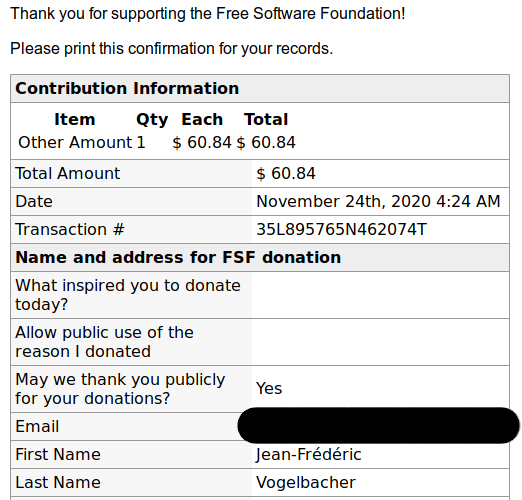Click the print this confirmation sentence
The height and width of the screenshot is (500, 522).
[x=172, y=49]
